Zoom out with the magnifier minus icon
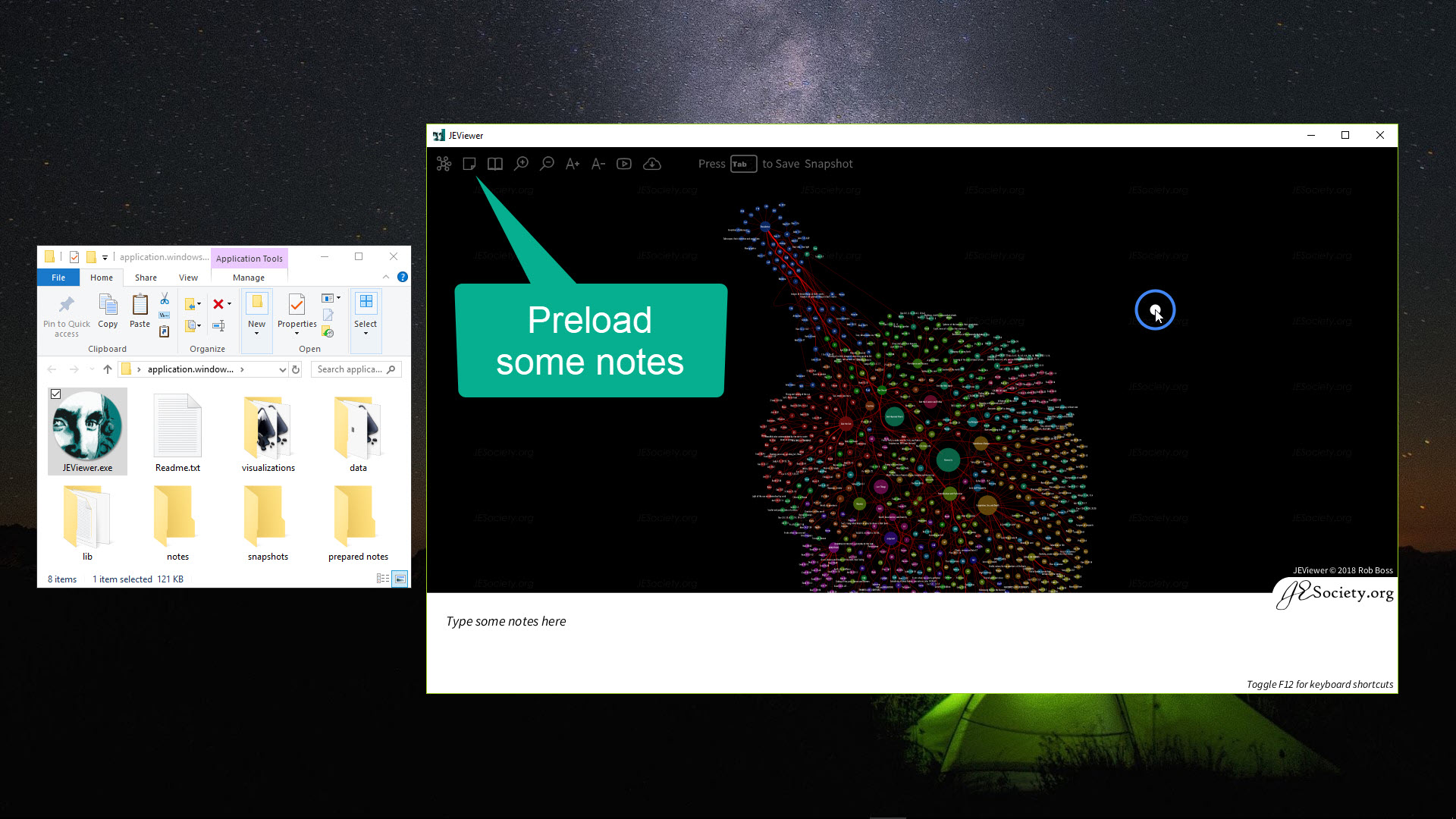The width and height of the screenshot is (1456, 819). pos(547,164)
